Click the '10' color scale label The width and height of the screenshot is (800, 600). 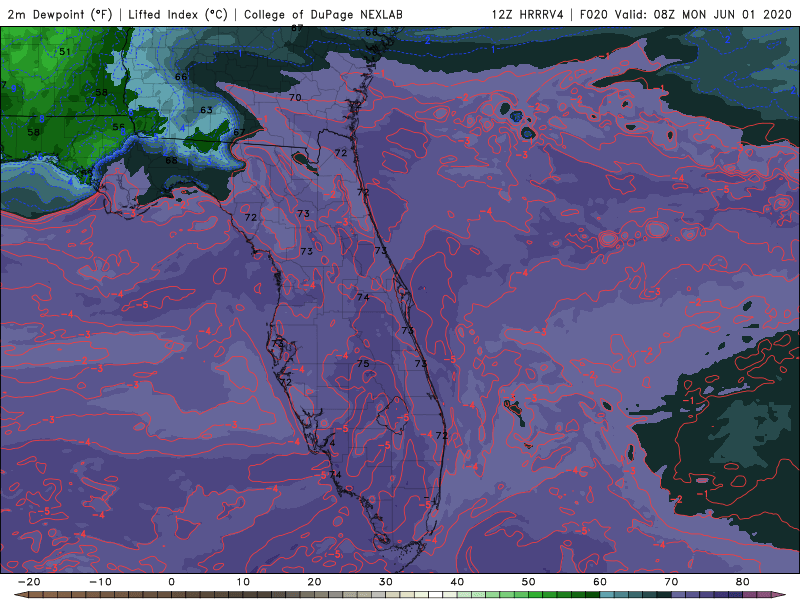pos(243,582)
